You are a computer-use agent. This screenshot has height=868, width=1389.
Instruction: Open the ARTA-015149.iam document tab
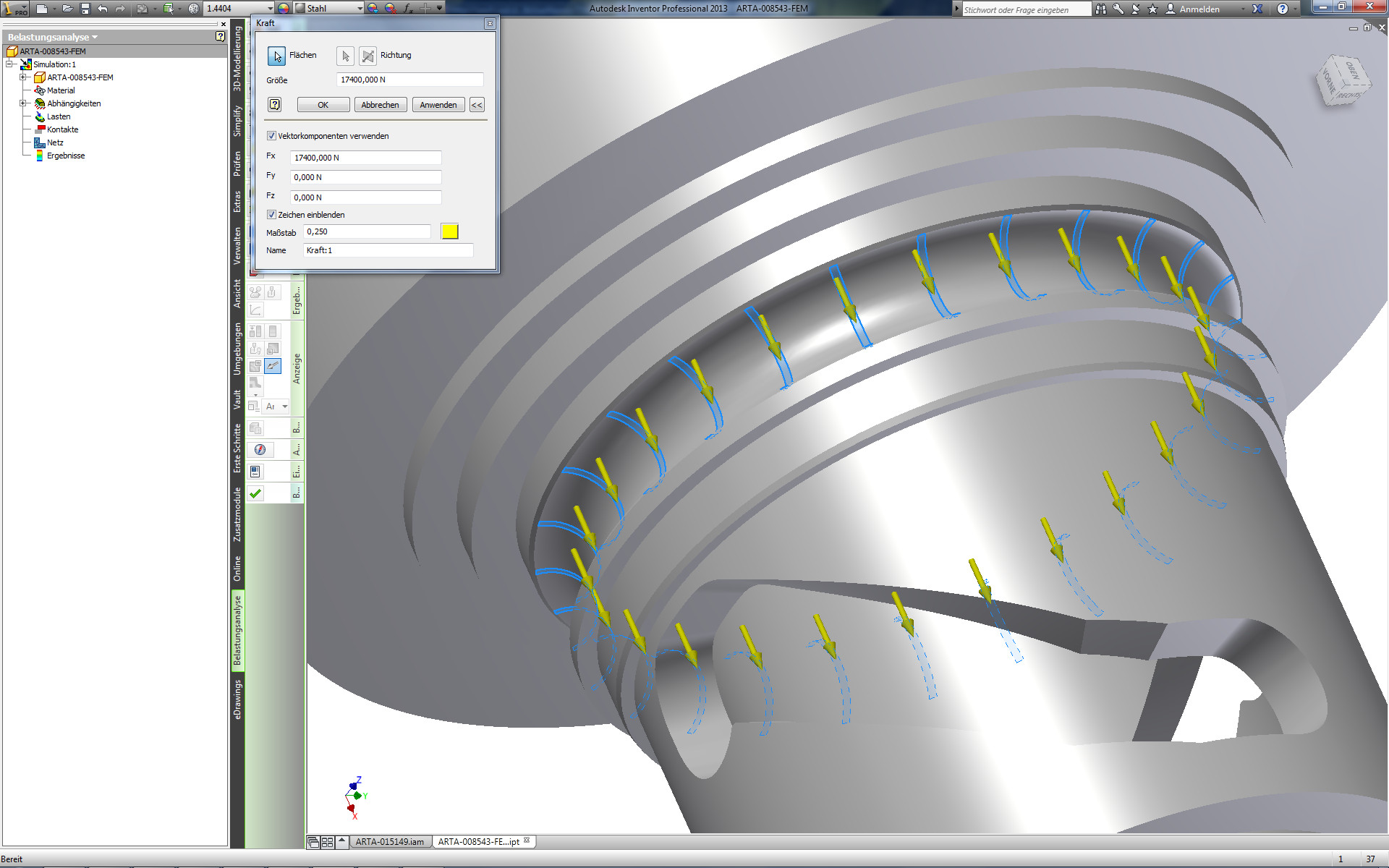coord(390,842)
